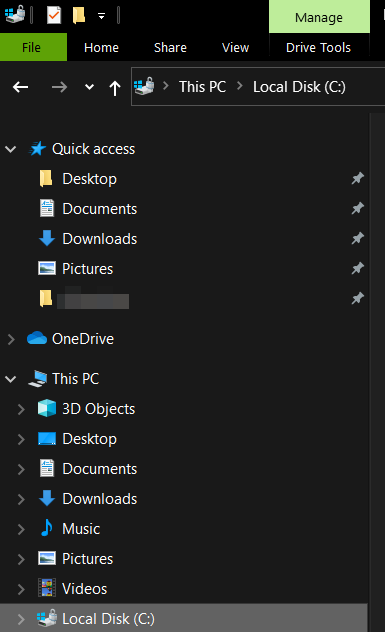Click the Properties checkmark icon in quick toolbar

[x=54, y=15]
